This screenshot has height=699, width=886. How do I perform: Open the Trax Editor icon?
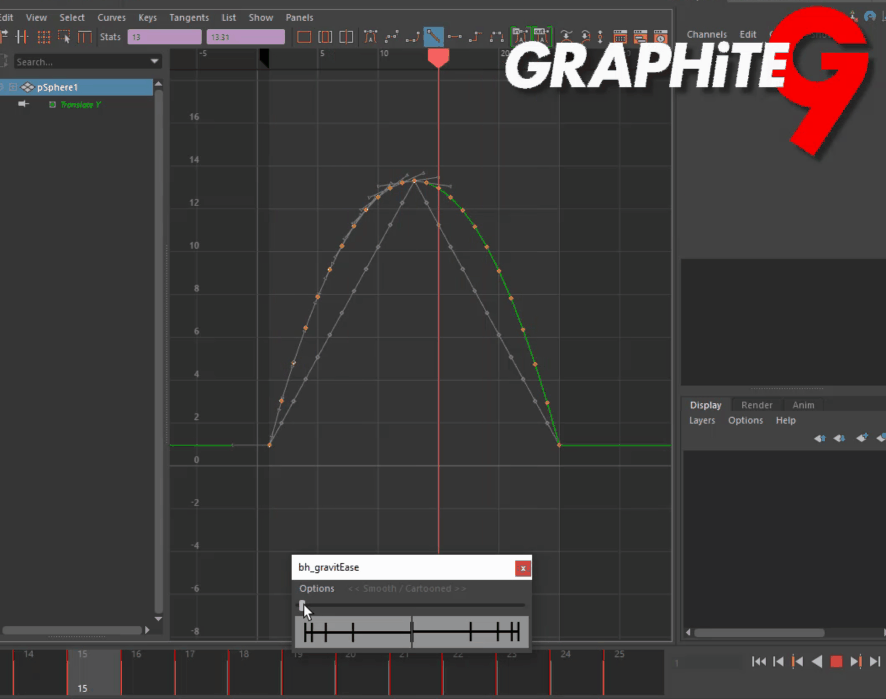[x=640, y=37]
